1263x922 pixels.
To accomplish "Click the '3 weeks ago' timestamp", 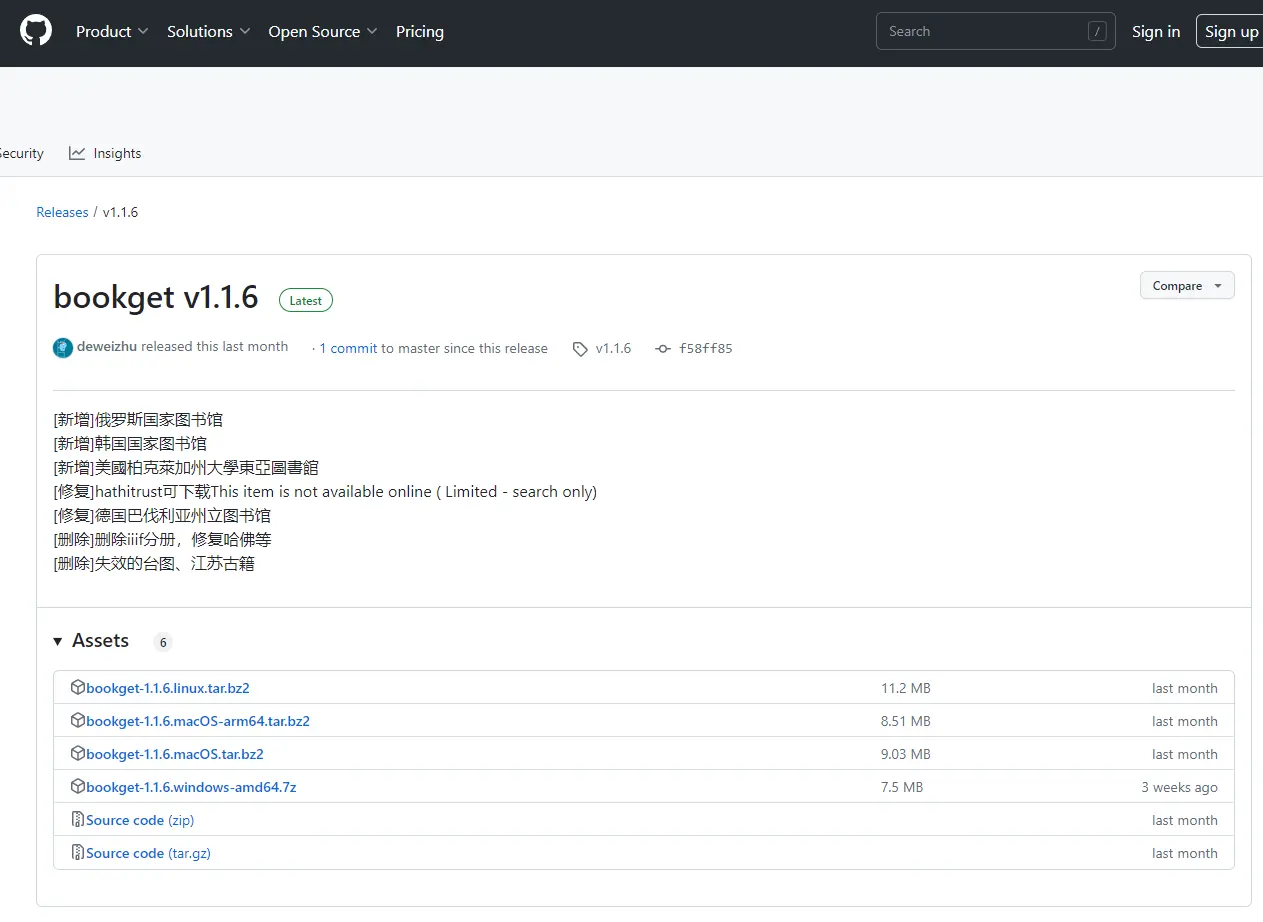I will point(1180,787).
